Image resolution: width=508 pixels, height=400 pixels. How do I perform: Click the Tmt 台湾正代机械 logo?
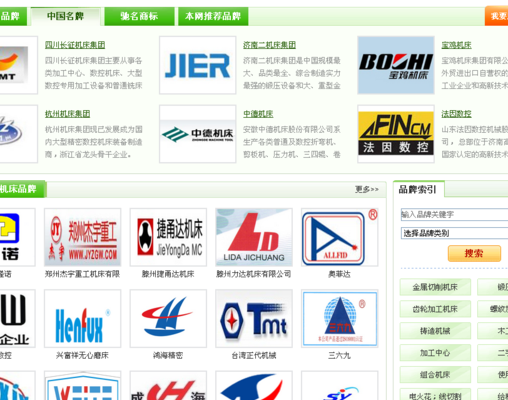tap(254, 319)
